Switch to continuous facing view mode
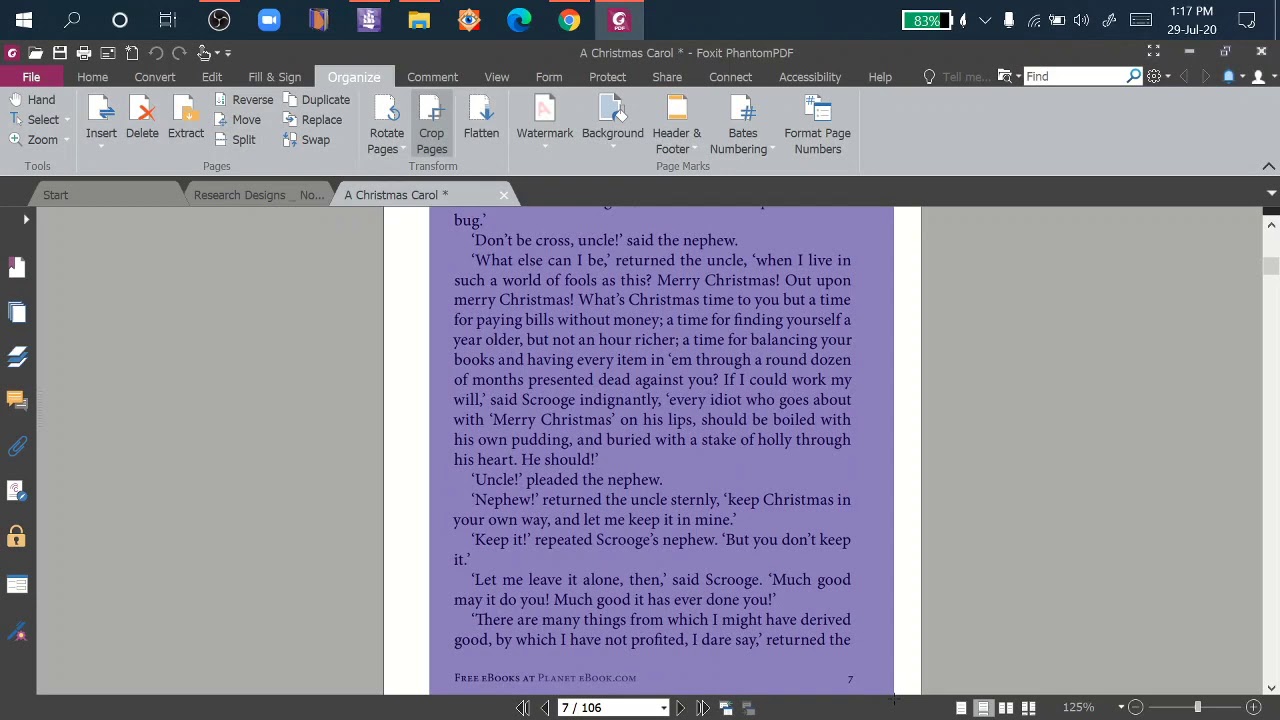This screenshot has width=1280, height=720. click(1028, 708)
